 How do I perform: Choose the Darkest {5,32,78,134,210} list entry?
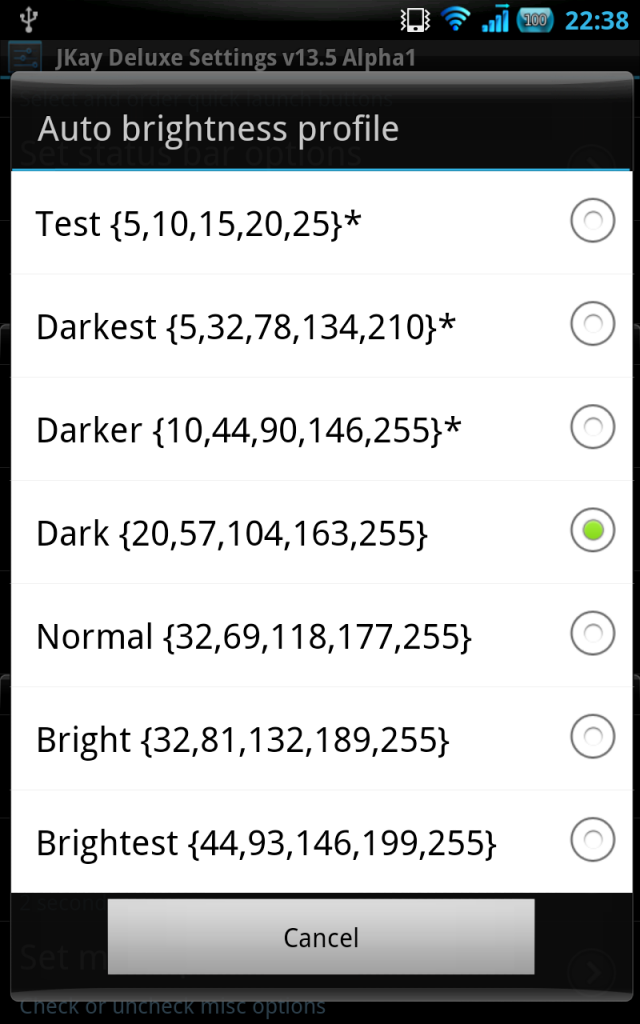321,326
